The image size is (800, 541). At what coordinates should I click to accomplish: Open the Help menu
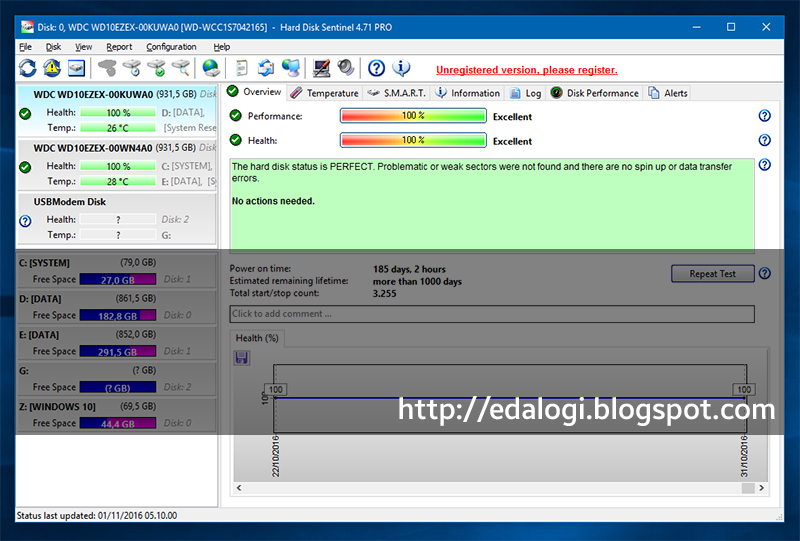pos(221,47)
